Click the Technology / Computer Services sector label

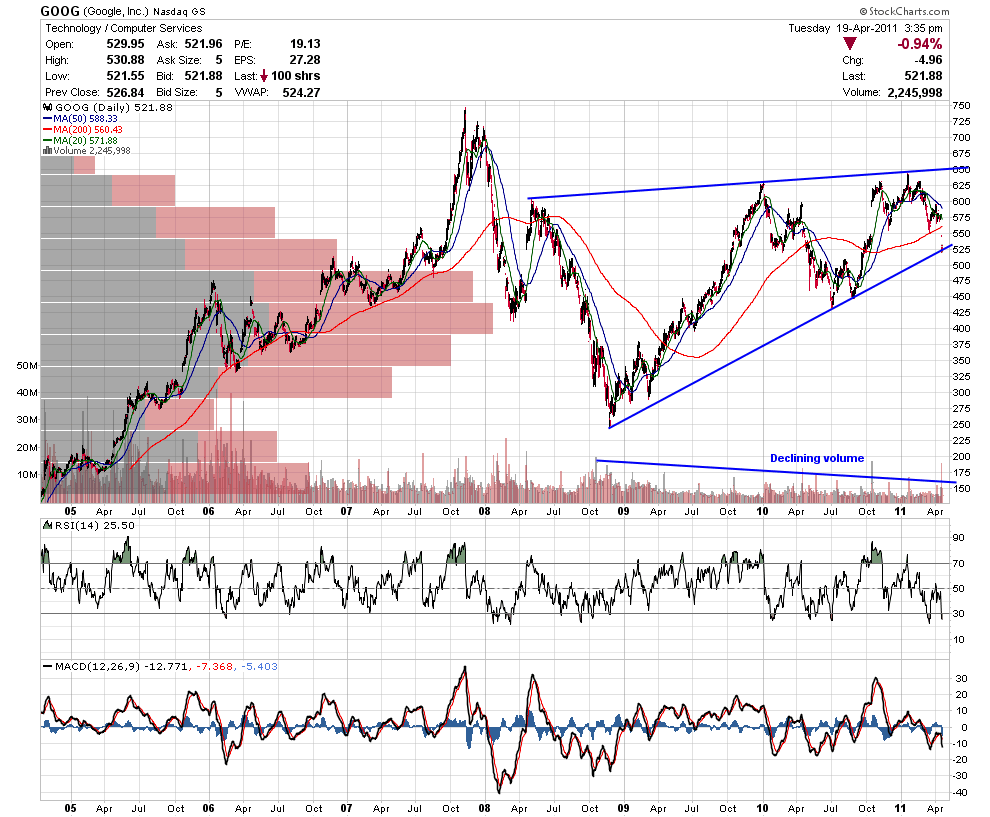coord(124,28)
